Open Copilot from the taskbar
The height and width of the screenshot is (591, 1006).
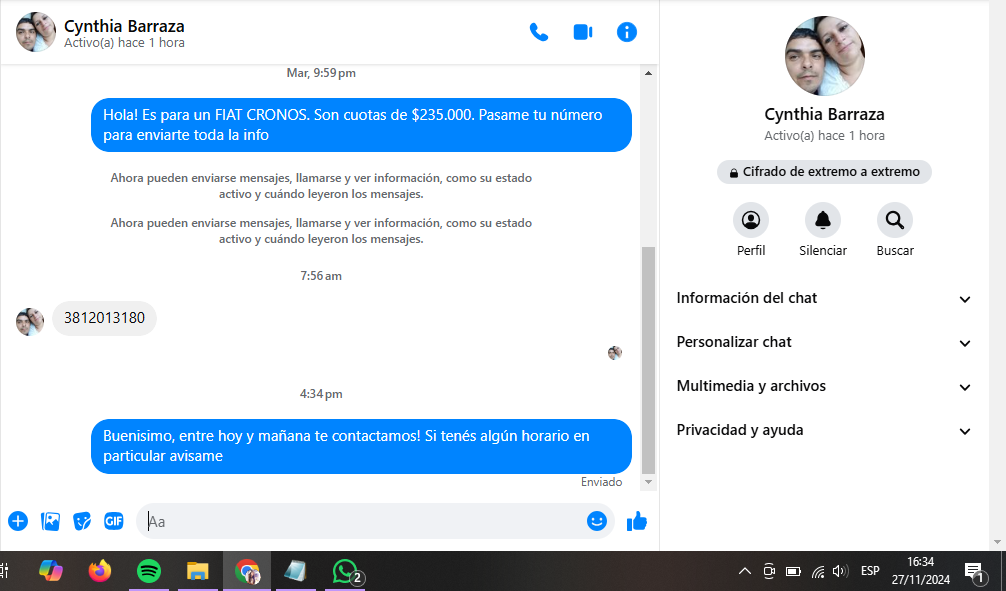point(51,570)
